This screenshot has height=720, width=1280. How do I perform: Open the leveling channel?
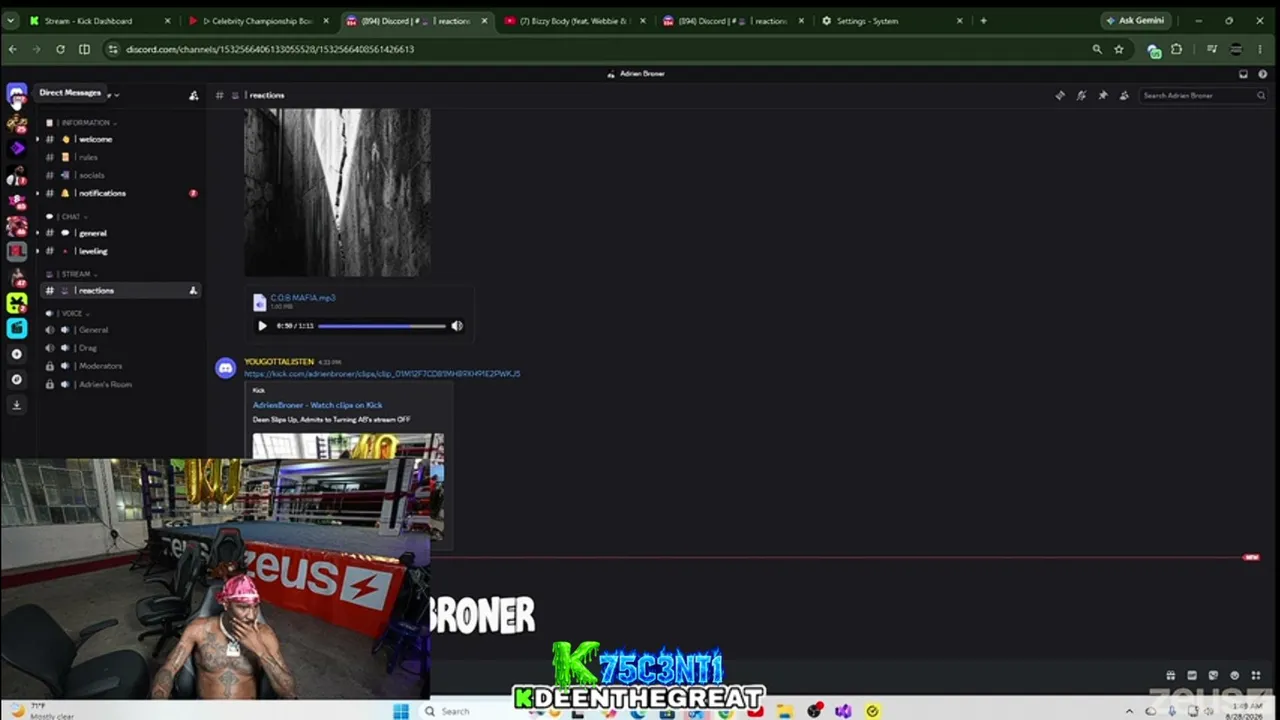(x=120, y=251)
